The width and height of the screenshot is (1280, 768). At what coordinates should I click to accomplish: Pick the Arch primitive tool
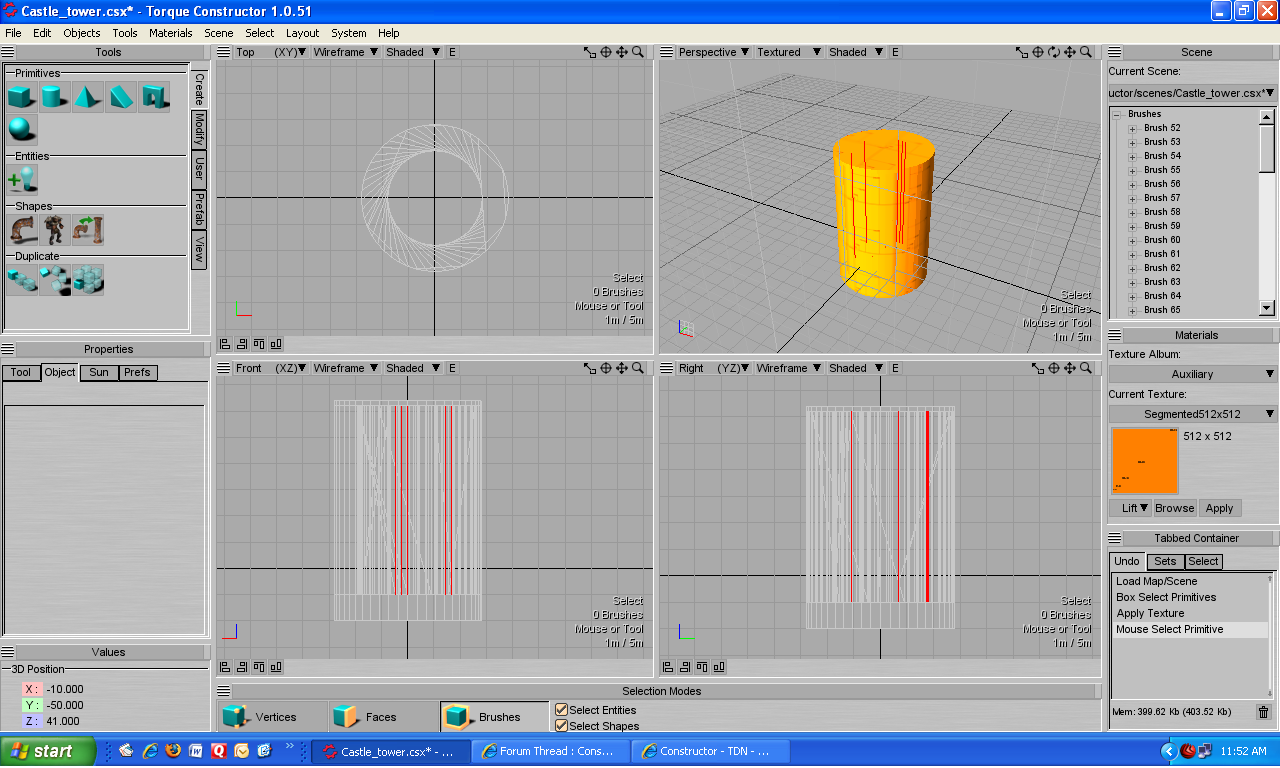(x=153, y=97)
